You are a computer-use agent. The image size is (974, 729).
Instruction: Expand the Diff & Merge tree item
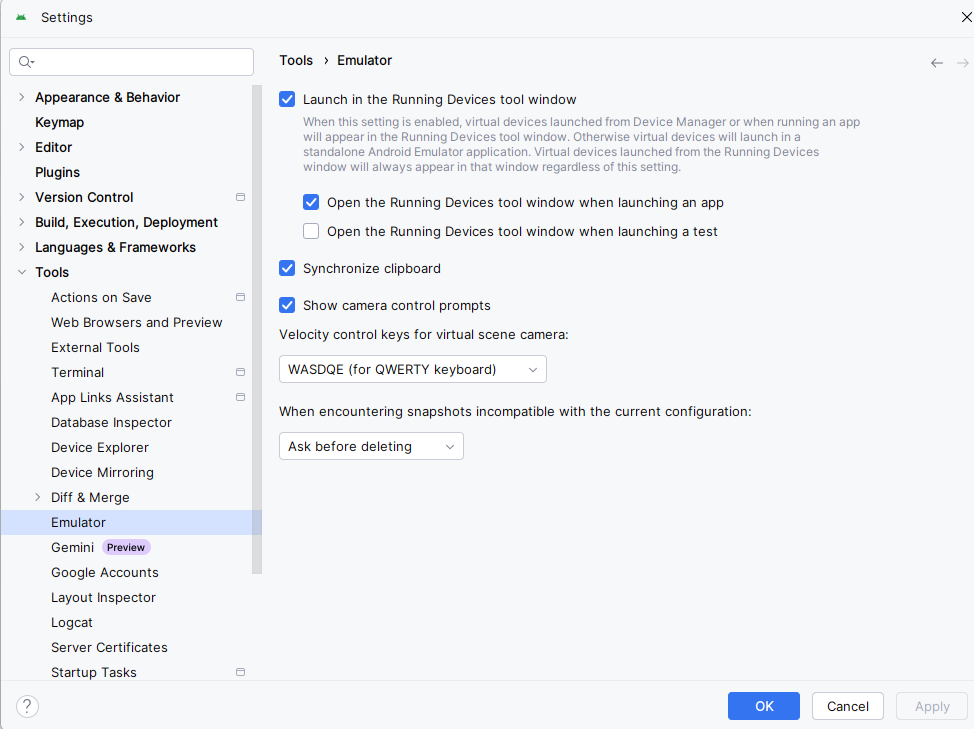(x=37, y=497)
